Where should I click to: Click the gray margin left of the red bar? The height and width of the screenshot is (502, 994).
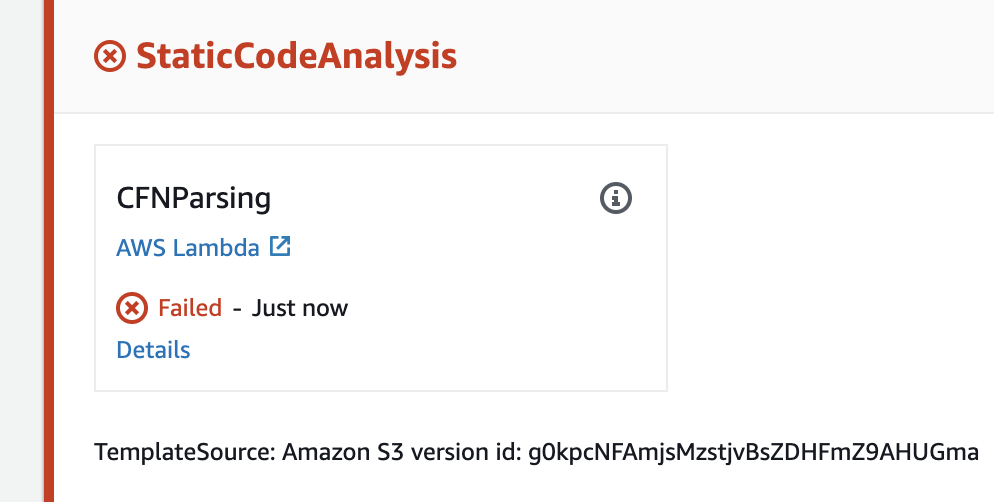[x=22, y=251]
